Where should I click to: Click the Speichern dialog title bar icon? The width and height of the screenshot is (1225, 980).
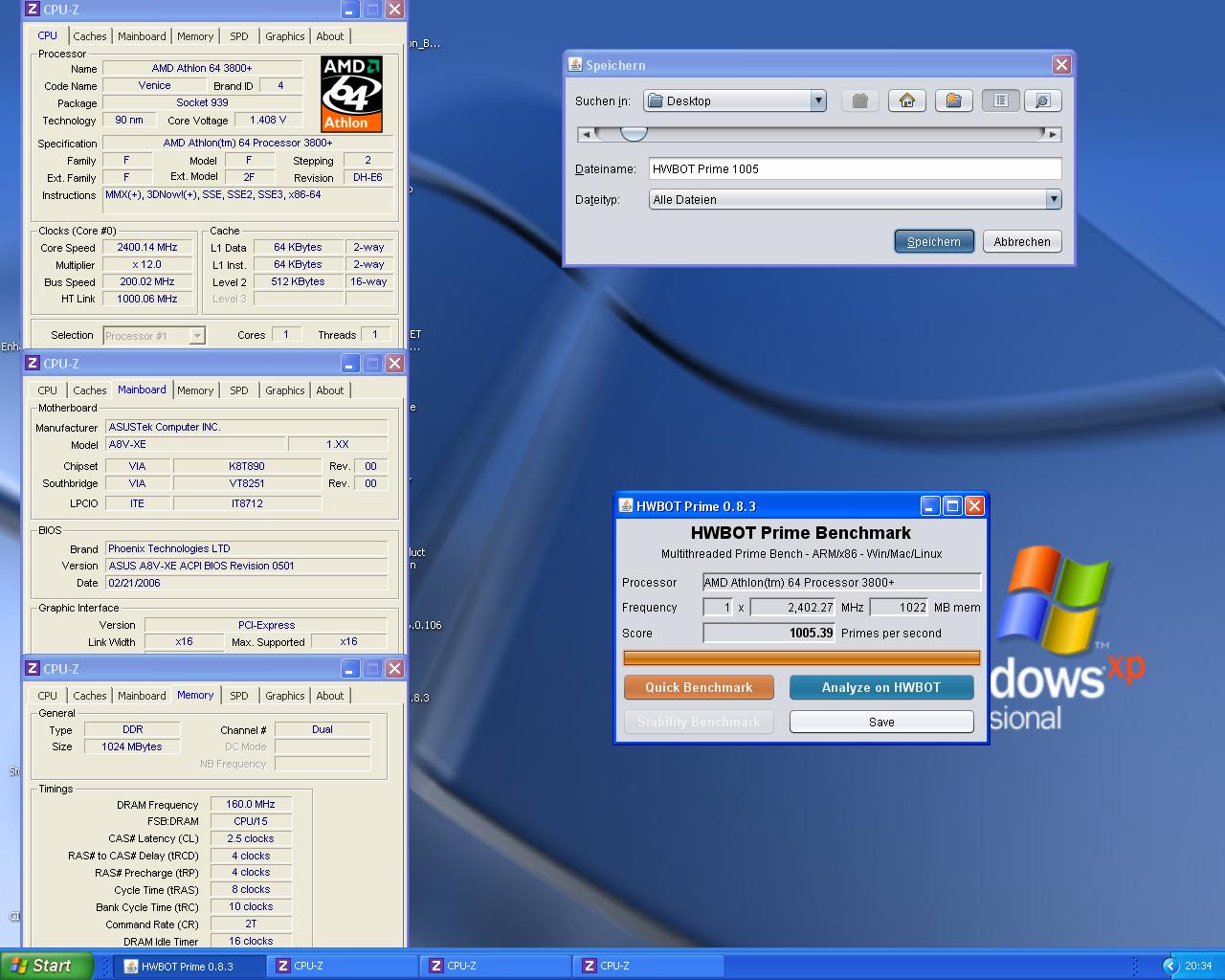[575, 64]
